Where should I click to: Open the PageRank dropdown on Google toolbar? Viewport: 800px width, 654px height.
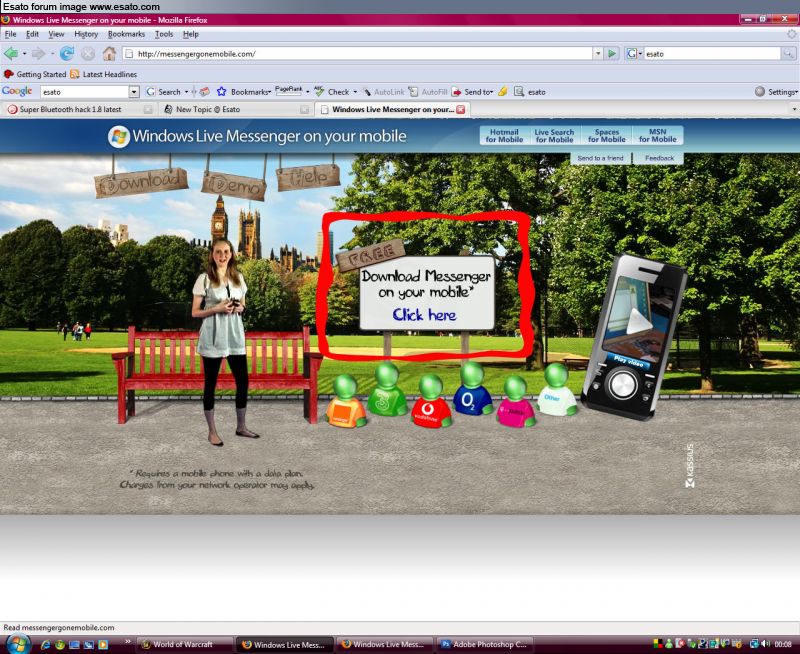[308, 92]
